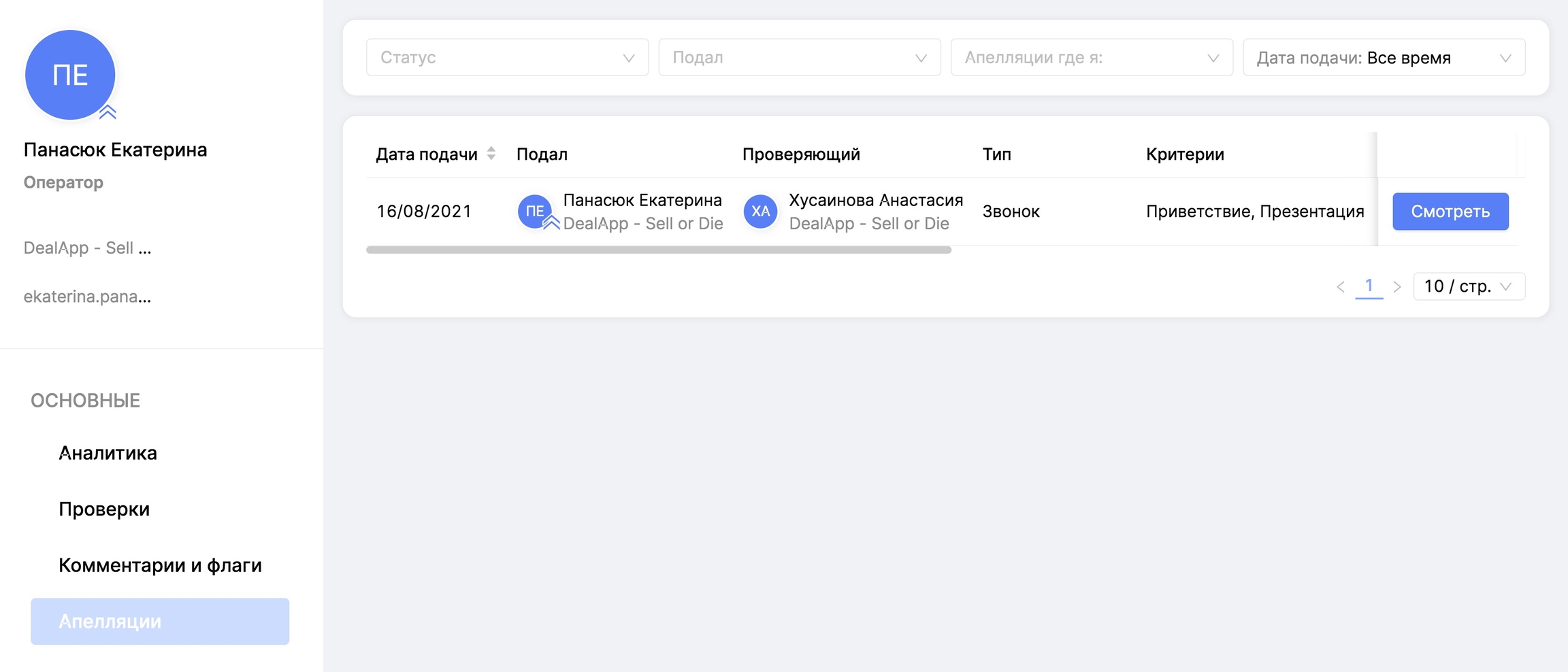This screenshot has width=1568, height=672.
Task: Click the ХА reviewer avatar
Action: pyautogui.click(x=760, y=212)
